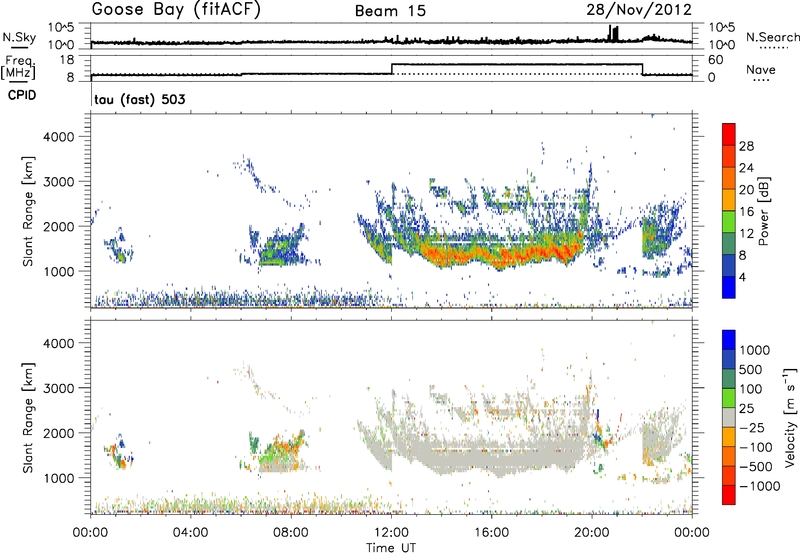The image size is (800, 554).
Task: Click the "4000" tick on the power panel axis
Action: click(59, 137)
